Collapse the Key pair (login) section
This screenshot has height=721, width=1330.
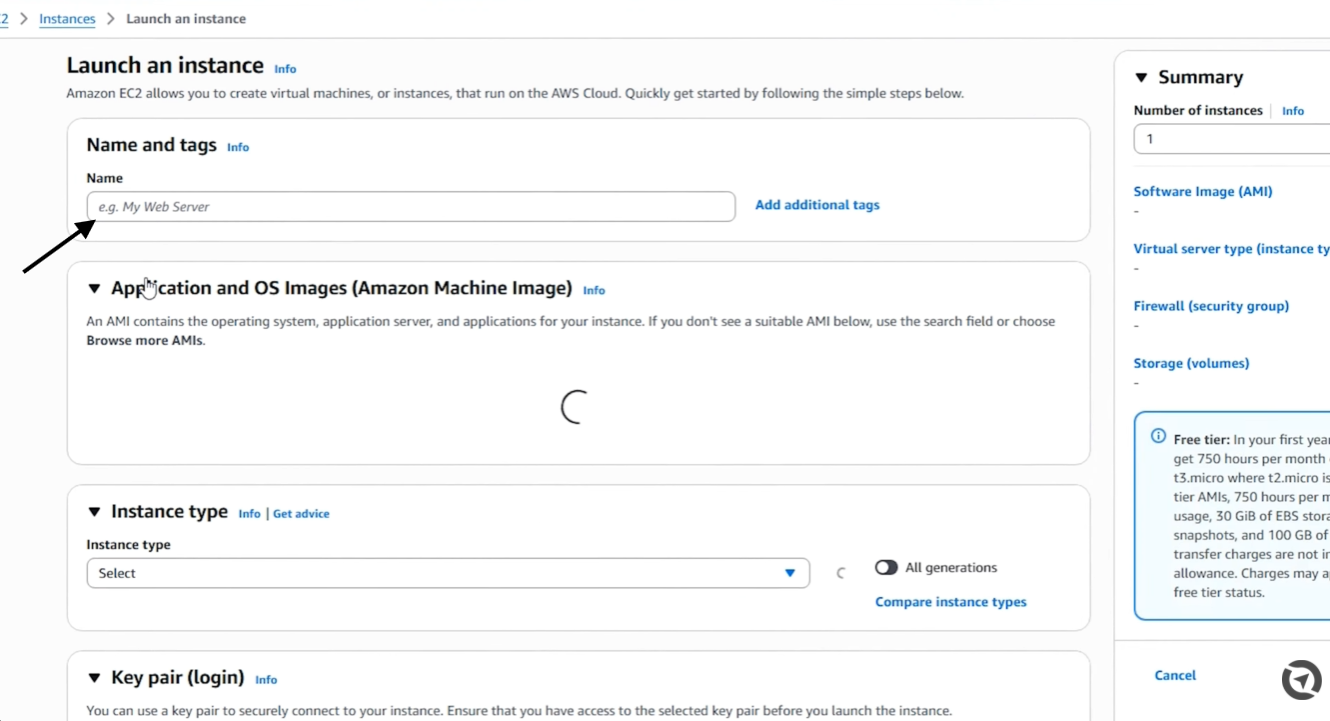[x=94, y=678]
